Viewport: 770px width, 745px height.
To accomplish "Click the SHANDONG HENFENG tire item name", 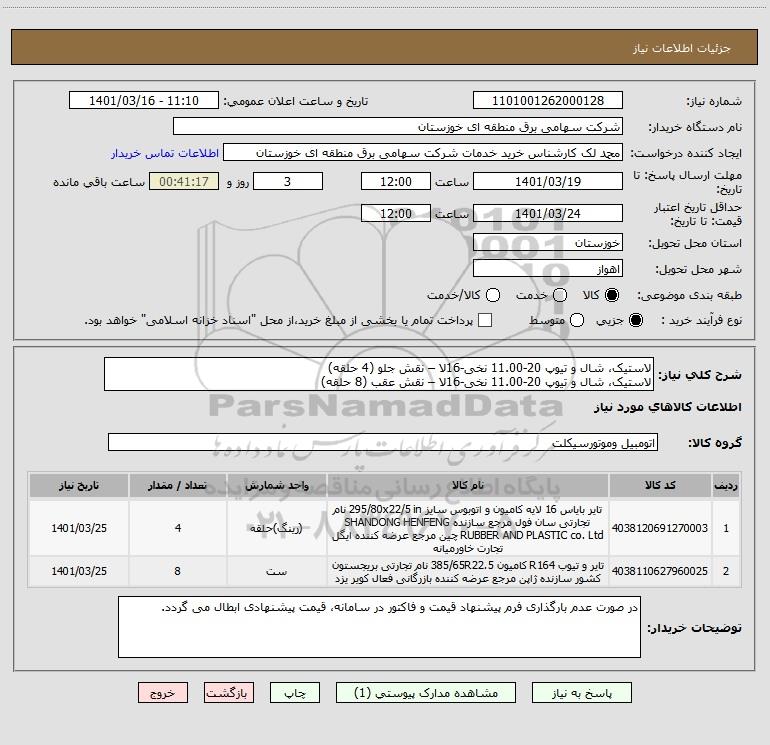I will [468, 528].
